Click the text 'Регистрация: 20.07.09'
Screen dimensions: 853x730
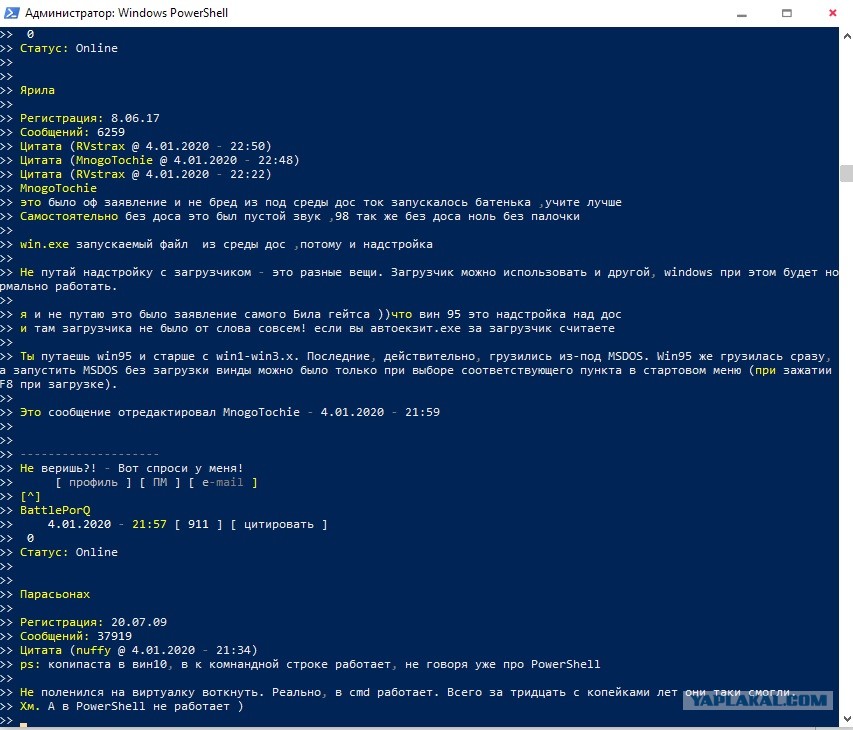click(93, 622)
